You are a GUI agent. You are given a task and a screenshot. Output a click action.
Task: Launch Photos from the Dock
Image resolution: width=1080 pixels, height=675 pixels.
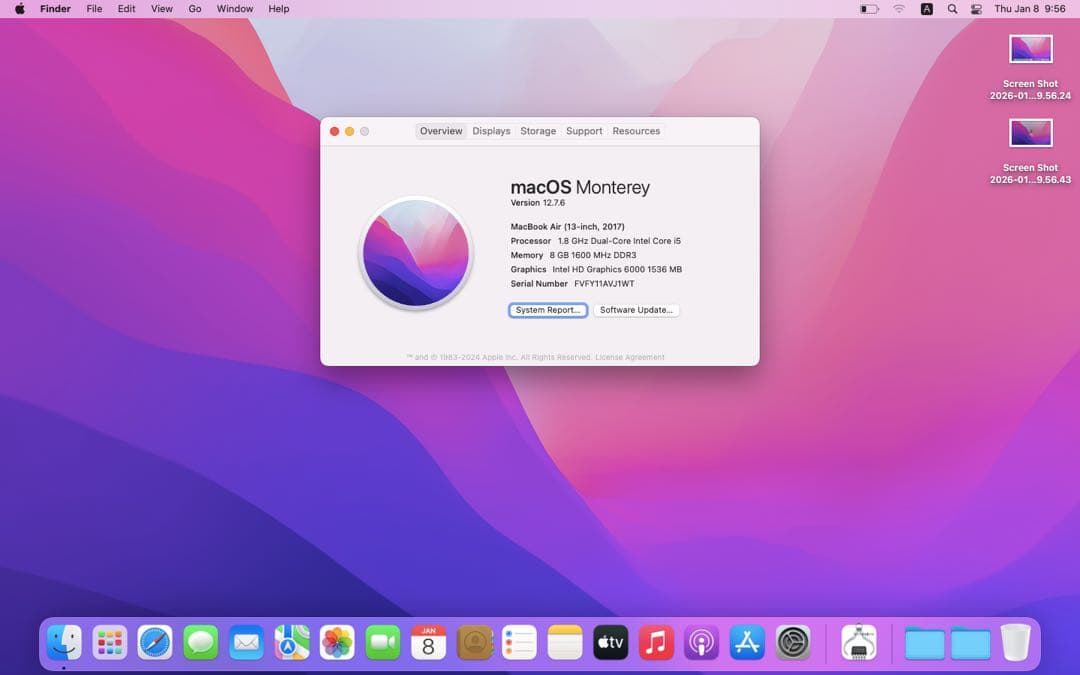pos(337,643)
